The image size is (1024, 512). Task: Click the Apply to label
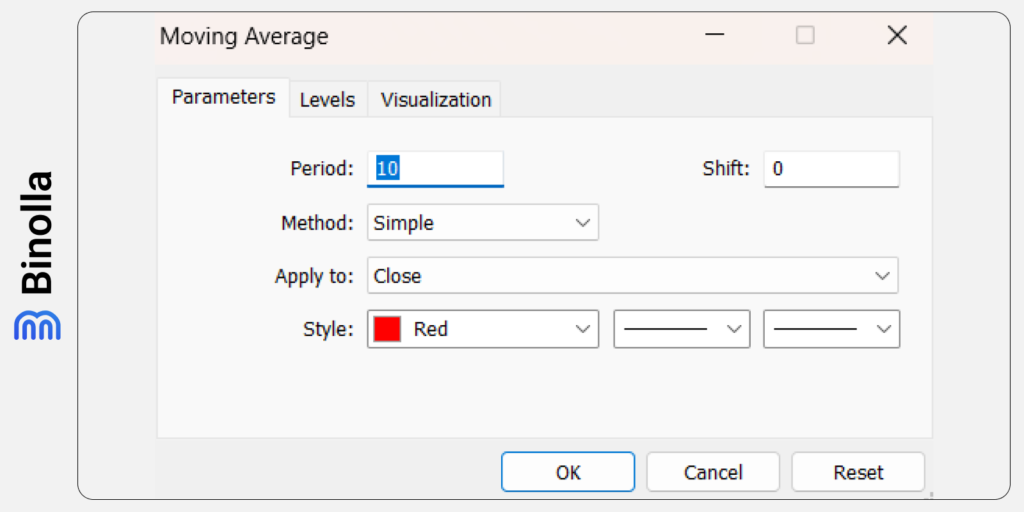[314, 276]
